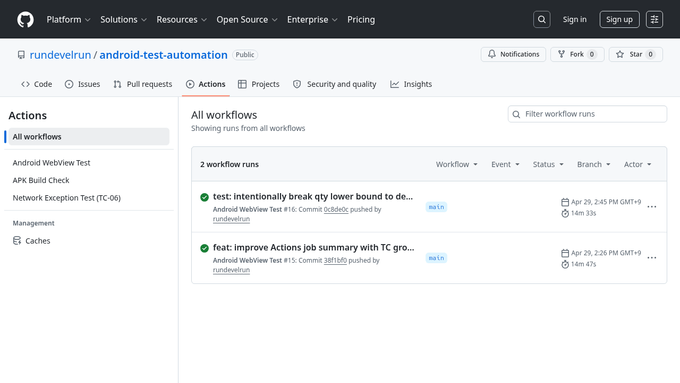
Task: Click the filter search magnifier icon
Action: click(x=516, y=115)
